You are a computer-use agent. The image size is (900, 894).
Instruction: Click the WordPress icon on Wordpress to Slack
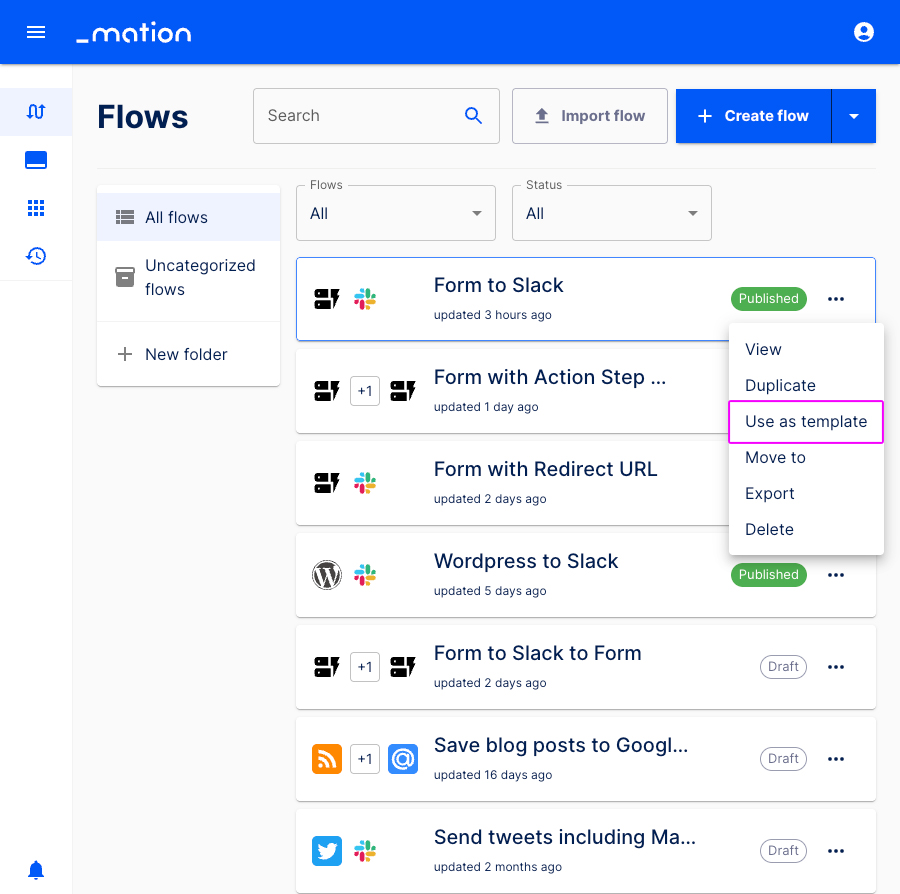click(327, 574)
